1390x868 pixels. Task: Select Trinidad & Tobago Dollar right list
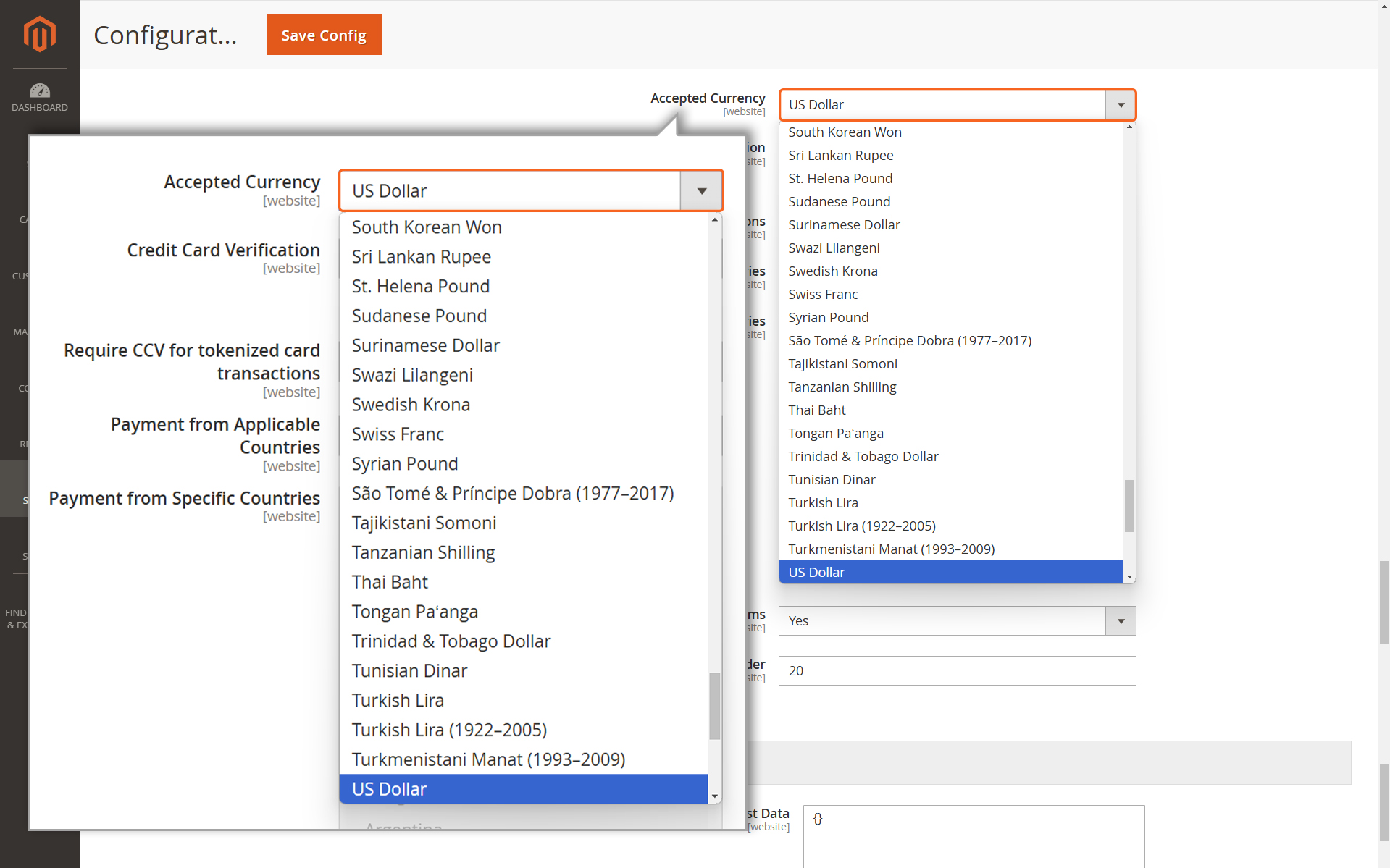(951, 456)
